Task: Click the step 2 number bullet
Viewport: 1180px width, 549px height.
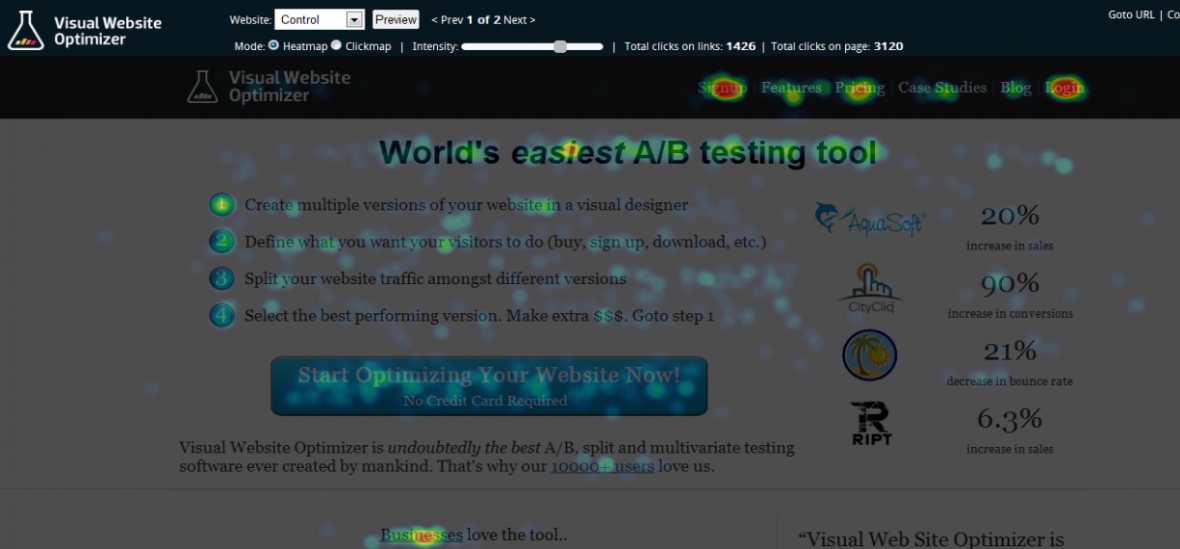Action: click(221, 241)
